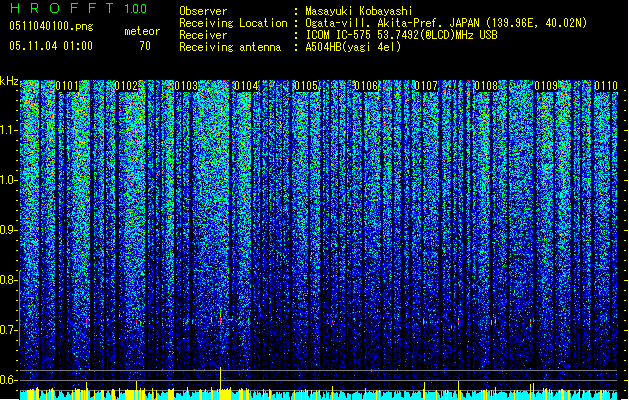This screenshot has height=400, width=629.
Task: Click the kHz axis unit label
Action: click(9, 81)
